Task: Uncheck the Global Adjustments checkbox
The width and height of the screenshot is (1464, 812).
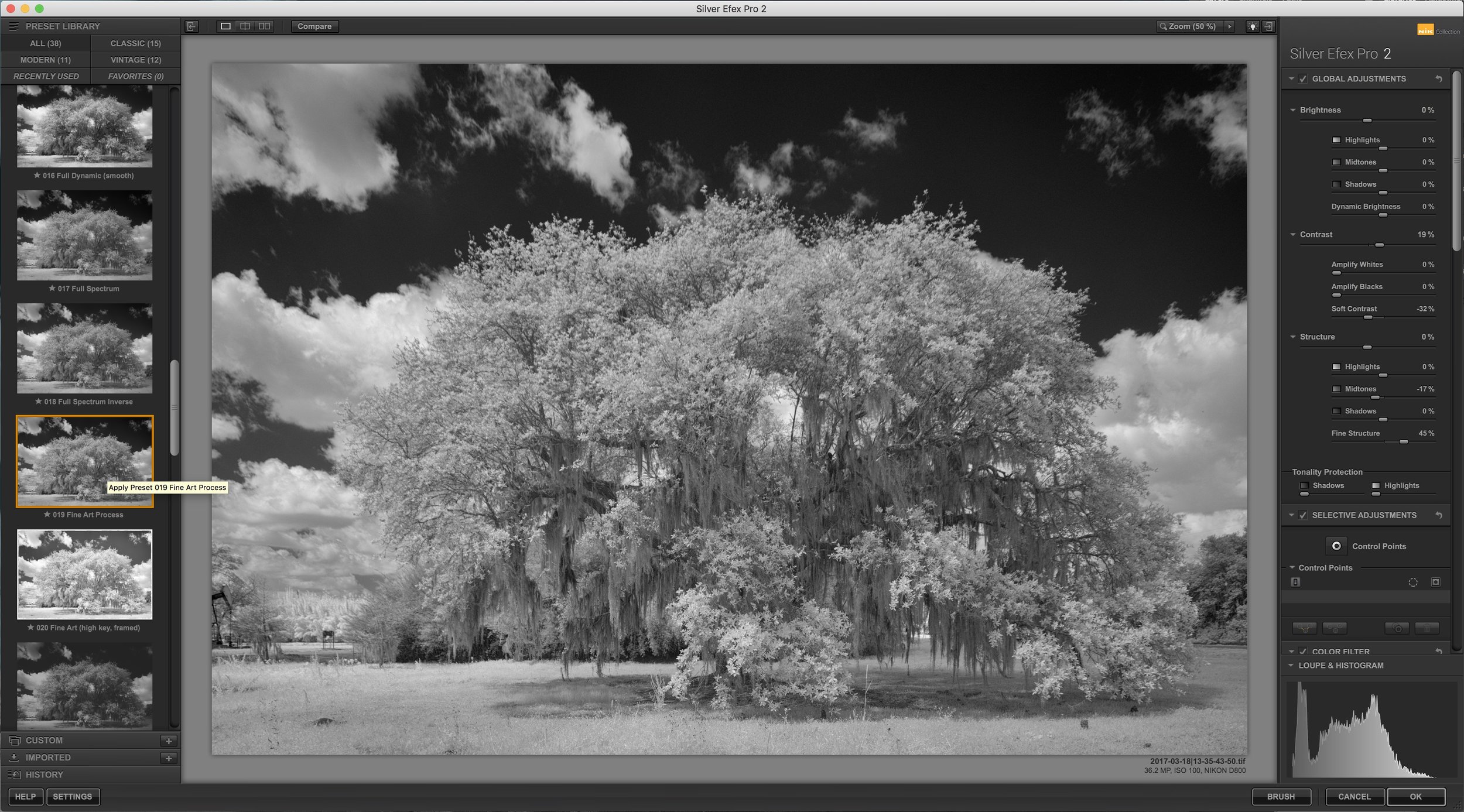Action: pyautogui.click(x=1303, y=79)
